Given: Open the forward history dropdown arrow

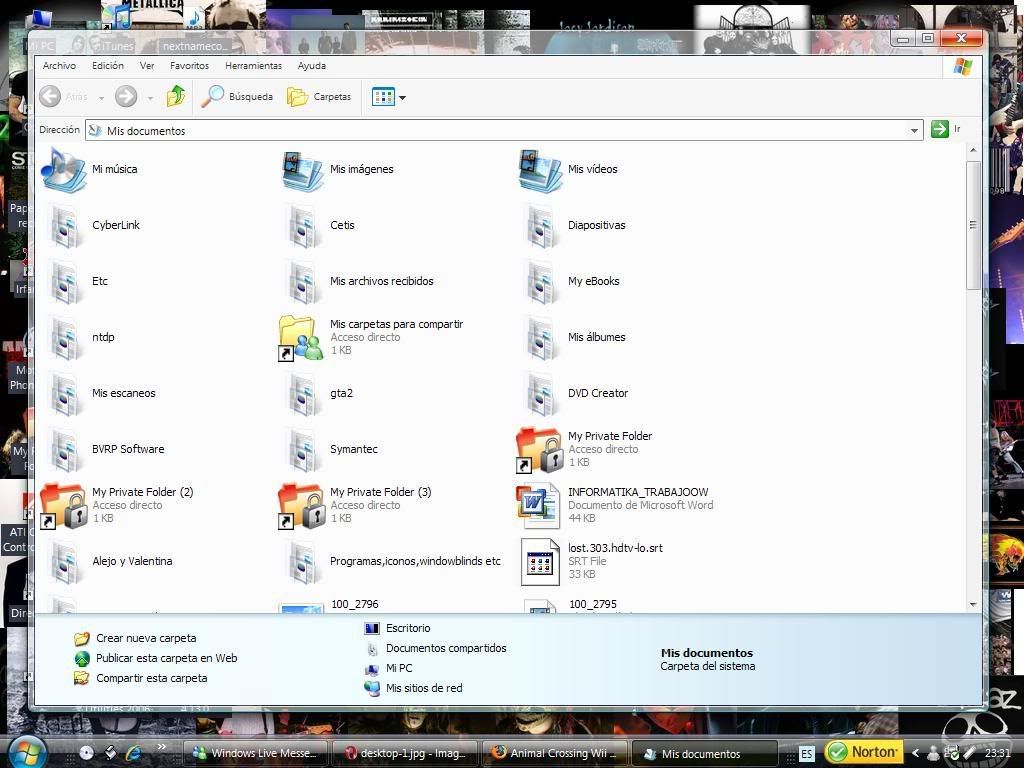Looking at the screenshot, I should coord(150,98).
